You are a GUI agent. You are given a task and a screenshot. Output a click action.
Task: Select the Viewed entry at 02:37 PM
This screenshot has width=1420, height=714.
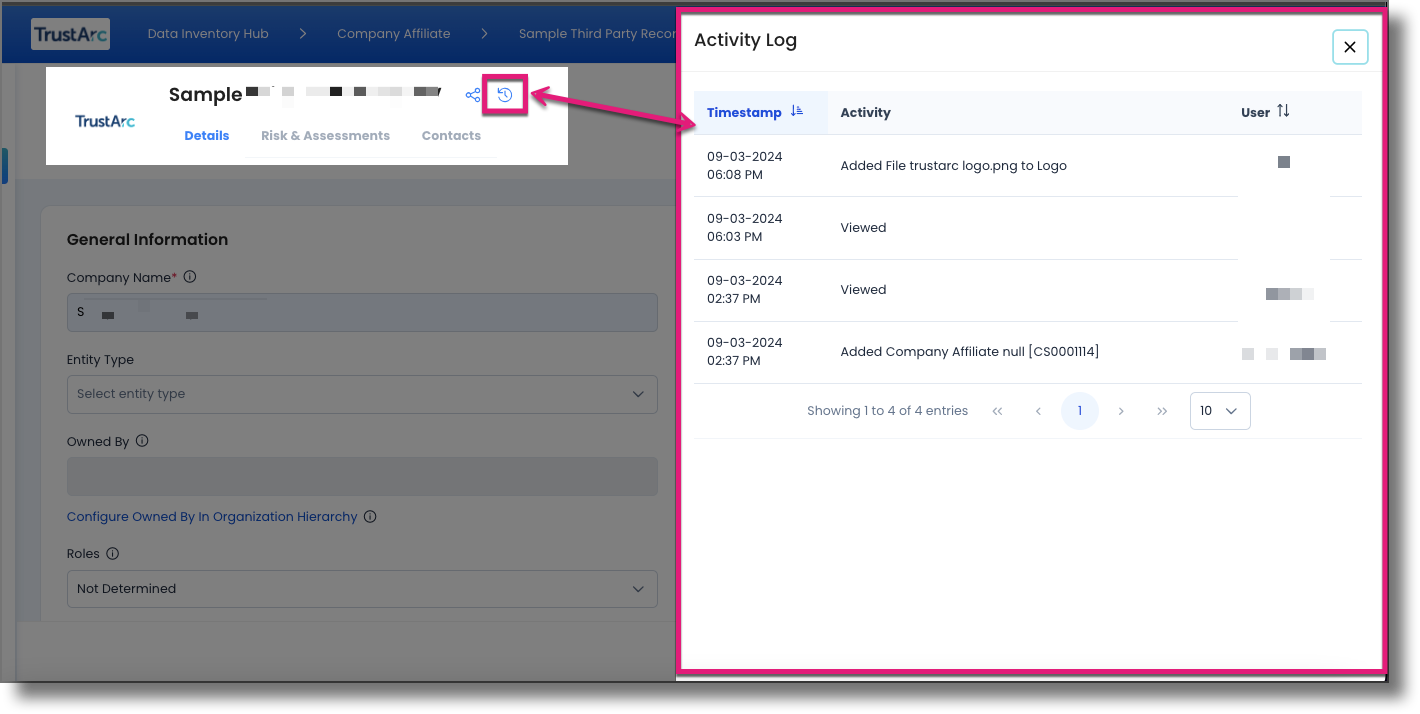point(1028,290)
